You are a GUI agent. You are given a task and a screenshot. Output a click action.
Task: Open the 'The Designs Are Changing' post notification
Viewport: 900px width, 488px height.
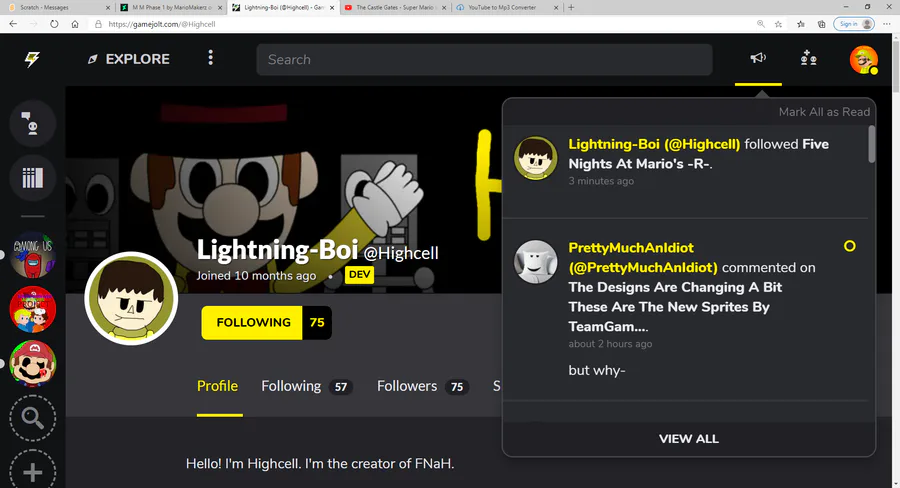[676, 307]
